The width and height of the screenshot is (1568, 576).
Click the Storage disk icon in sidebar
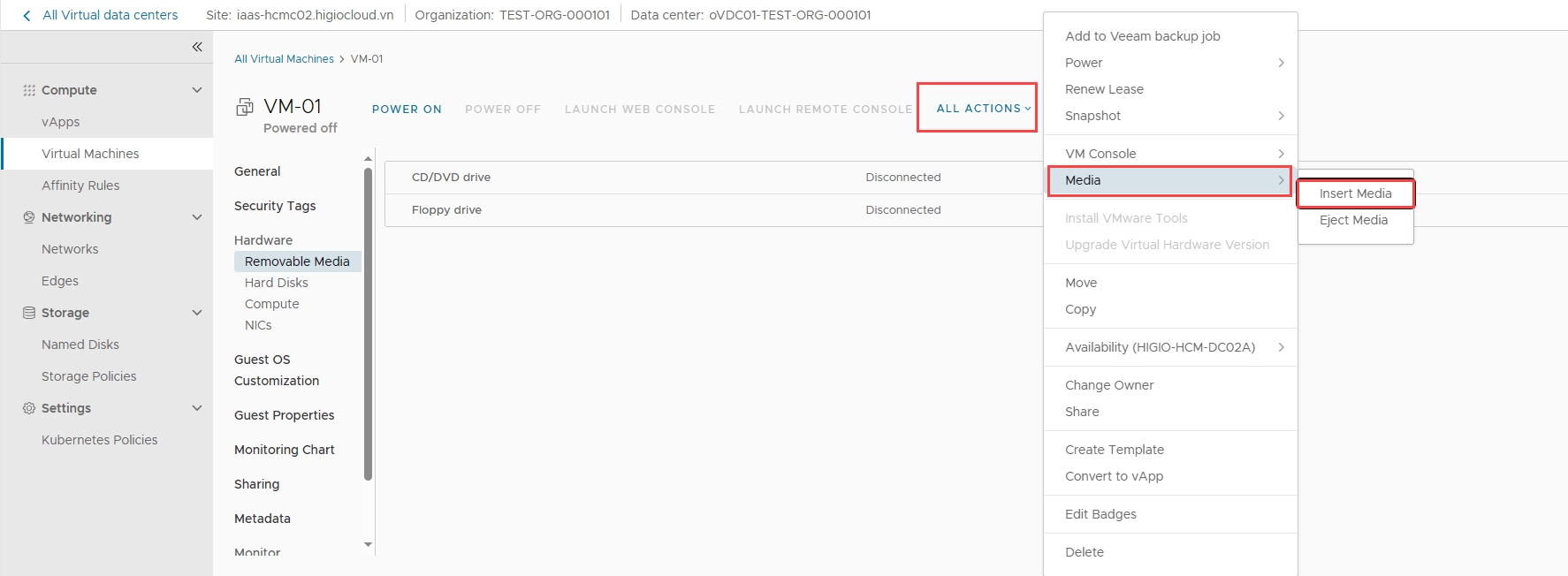pos(29,313)
